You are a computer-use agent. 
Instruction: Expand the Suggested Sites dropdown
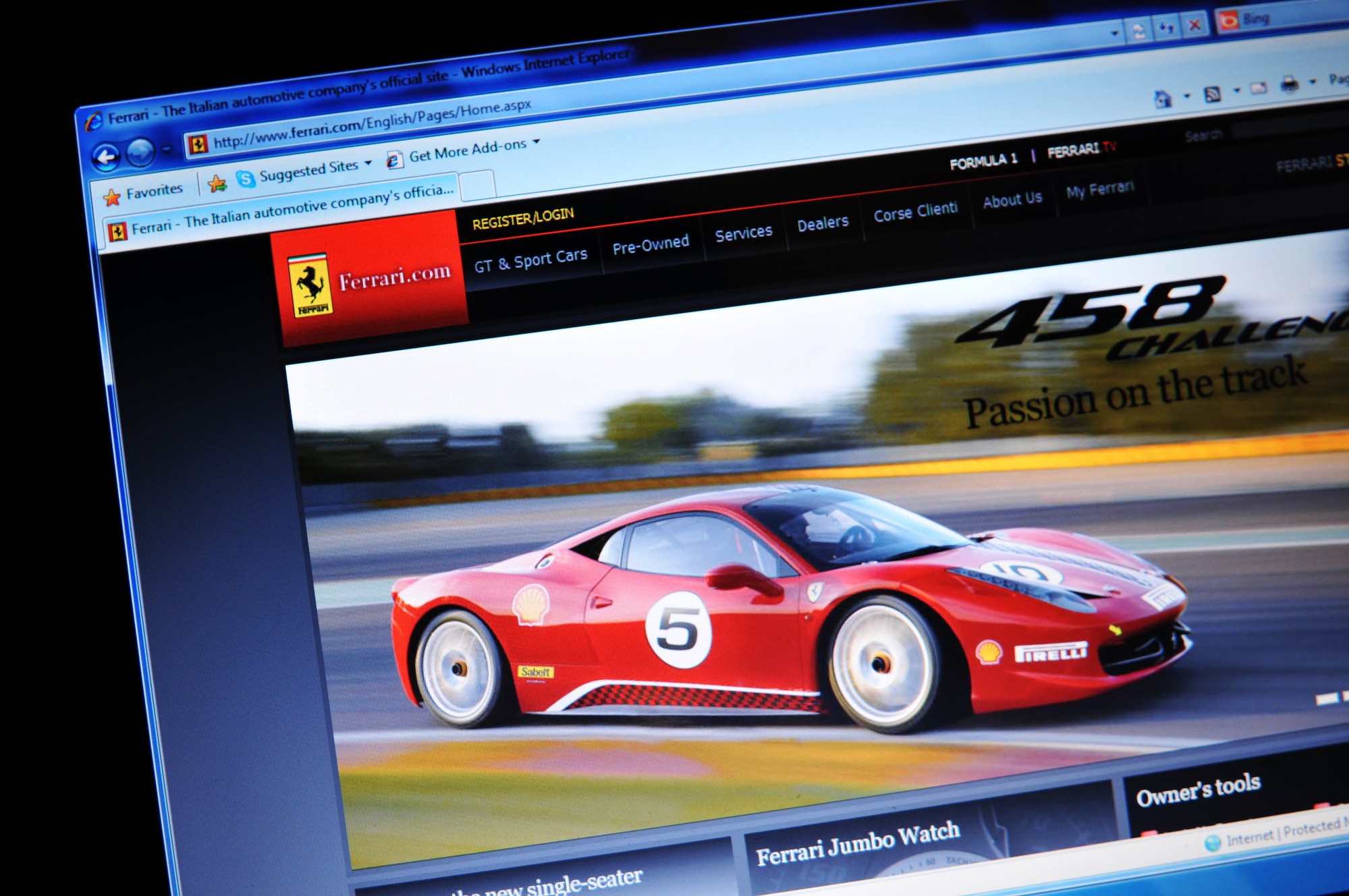(x=368, y=163)
